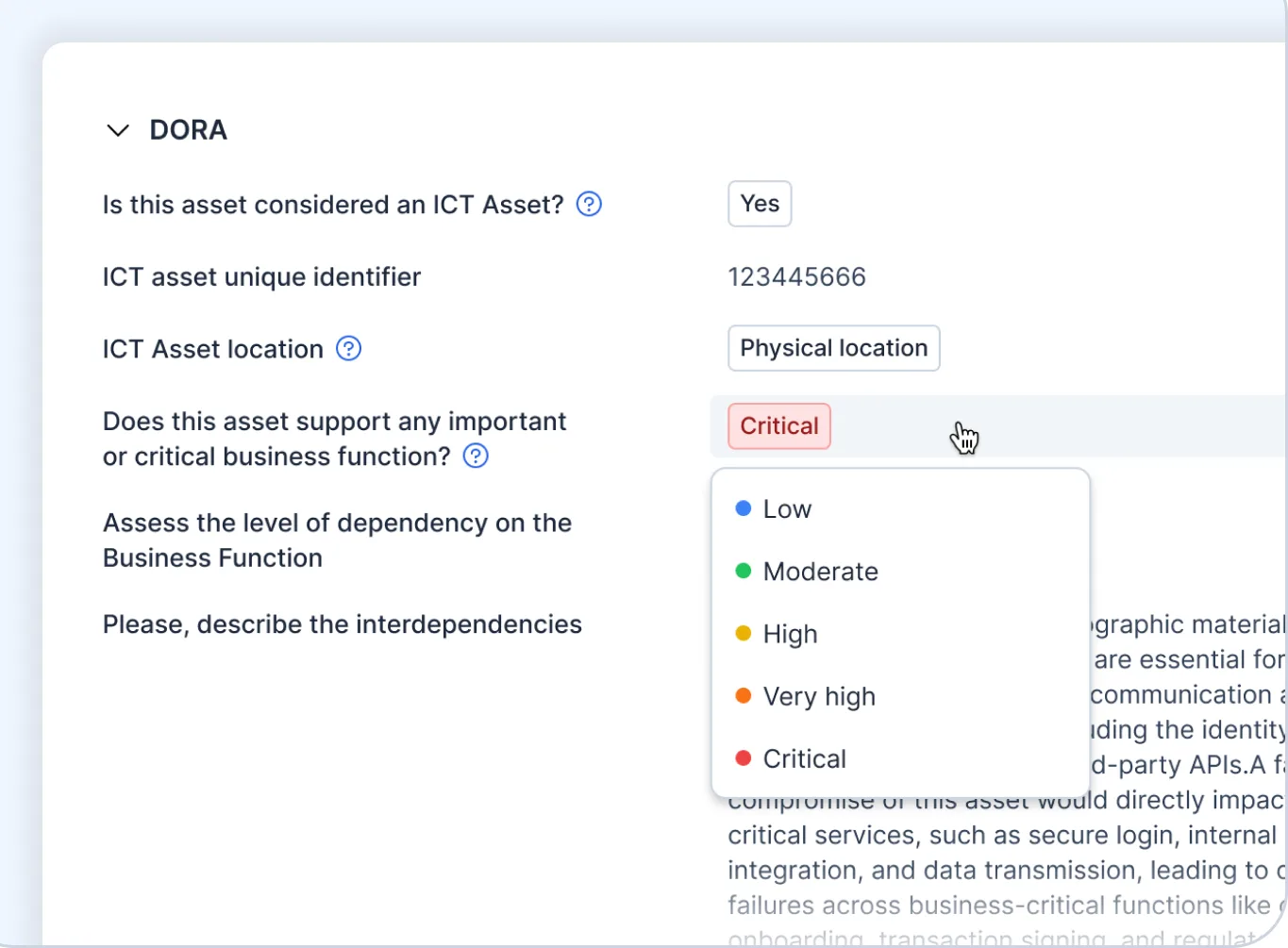Click 'Assess the level of dependency' label
The width and height of the screenshot is (1288, 948).
click(x=337, y=541)
